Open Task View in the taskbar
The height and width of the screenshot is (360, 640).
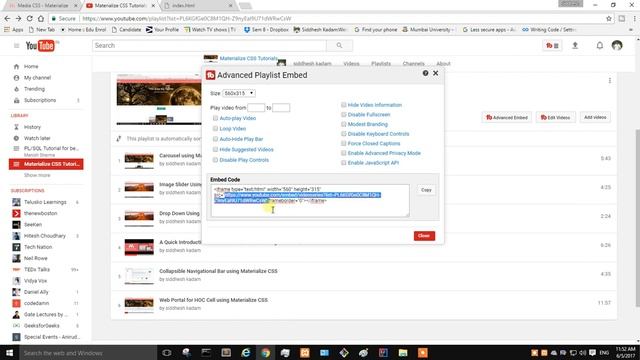[167, 353]
